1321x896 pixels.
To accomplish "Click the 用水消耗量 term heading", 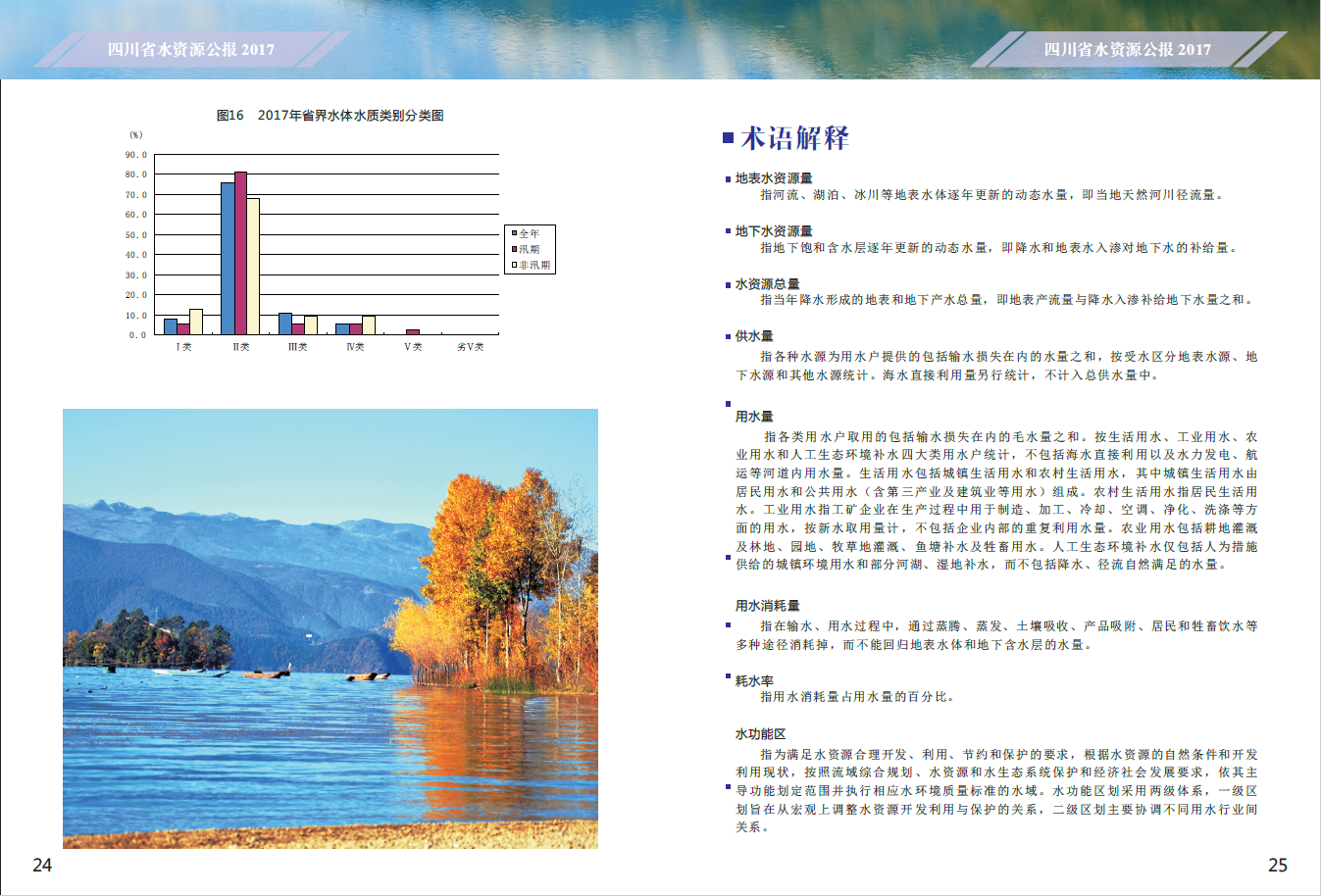I will [767, 606].
